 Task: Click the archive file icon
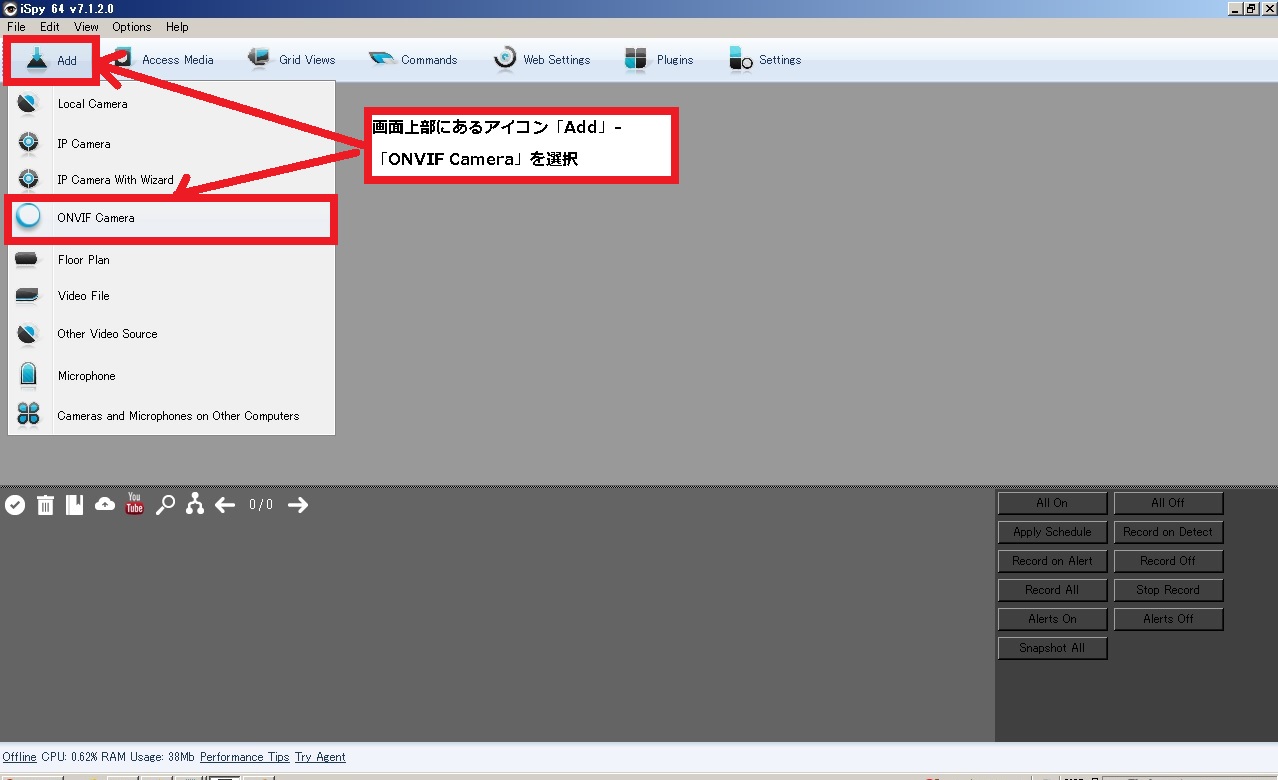coord(75,505)
